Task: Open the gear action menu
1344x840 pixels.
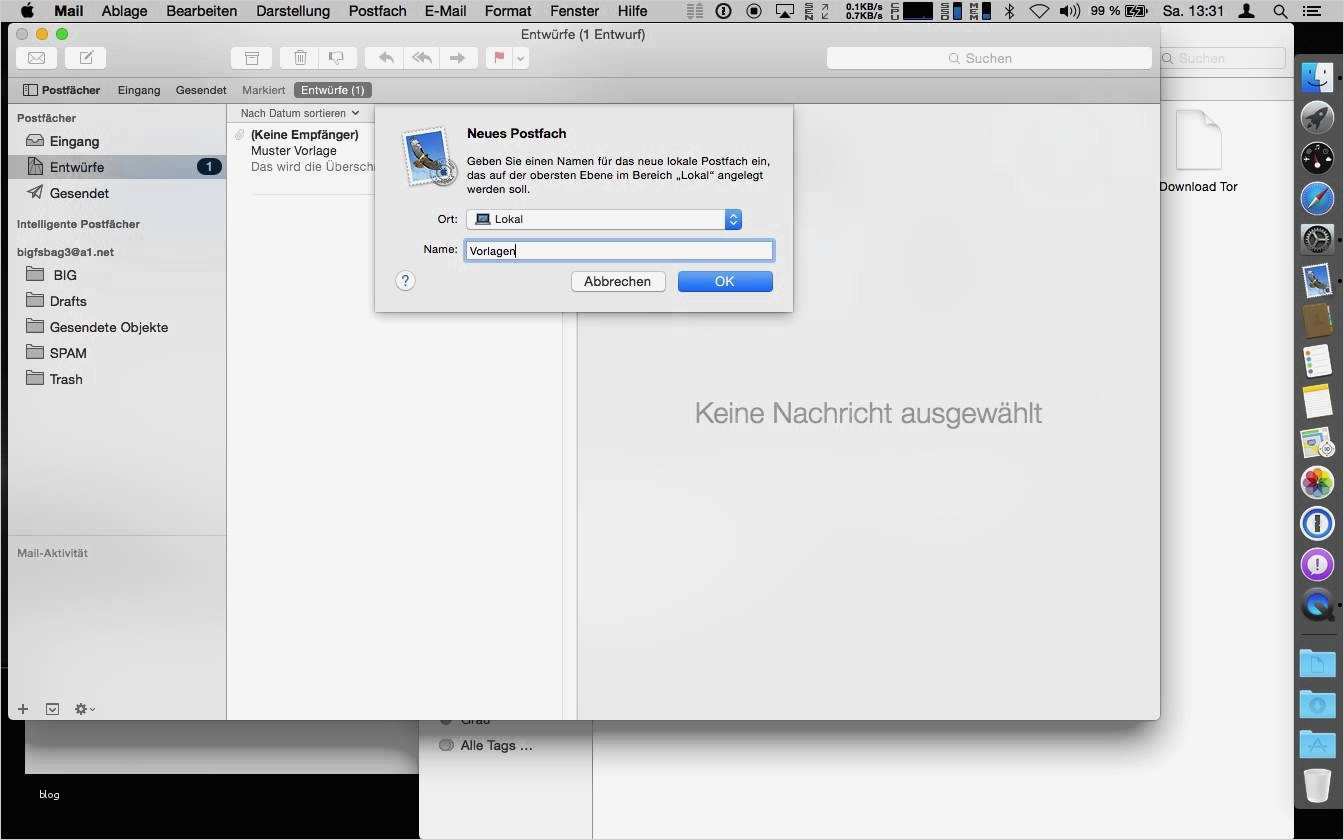Action: click(85, 709)
